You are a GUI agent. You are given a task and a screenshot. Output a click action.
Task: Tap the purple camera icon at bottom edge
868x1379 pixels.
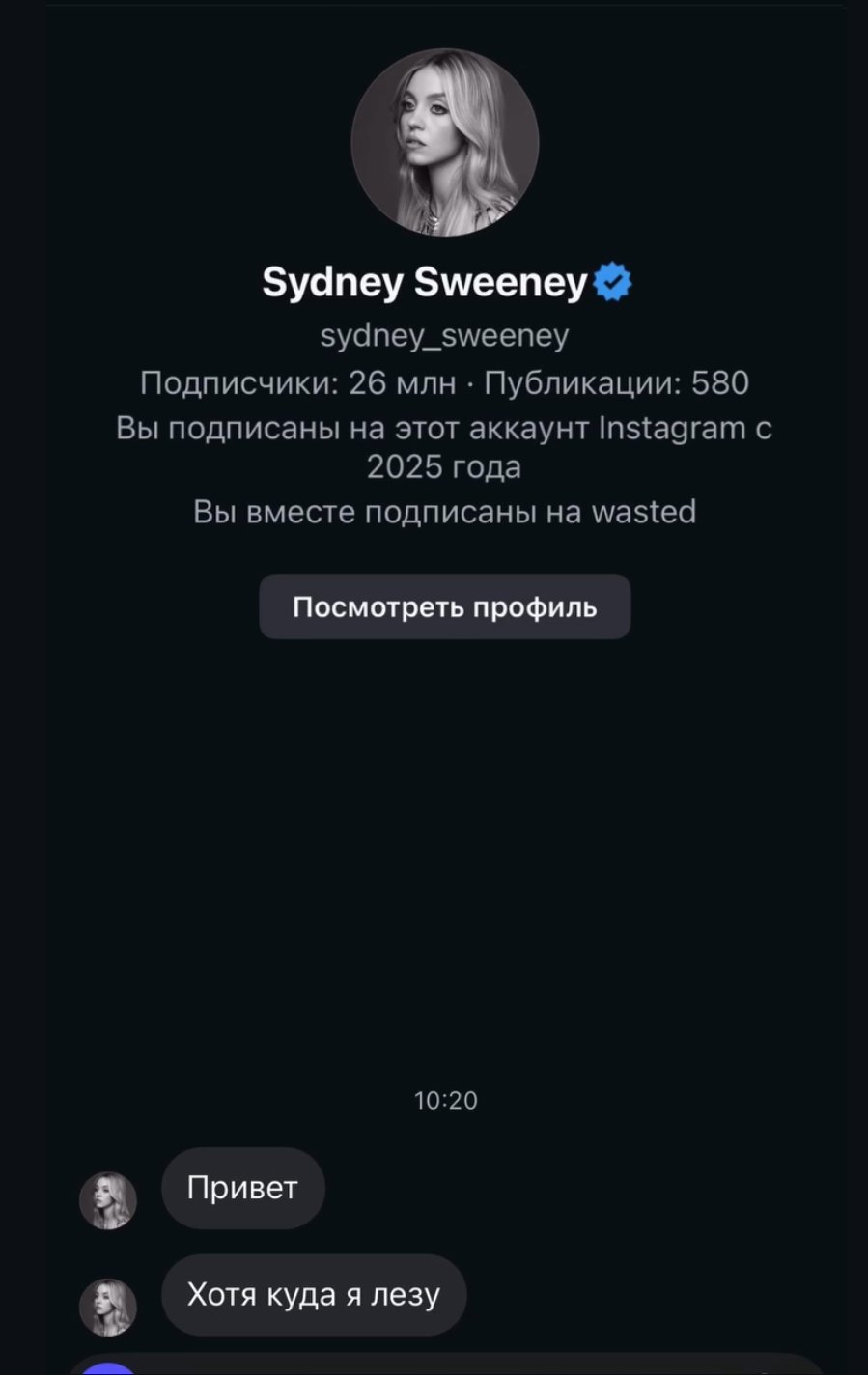[107, 1370]
